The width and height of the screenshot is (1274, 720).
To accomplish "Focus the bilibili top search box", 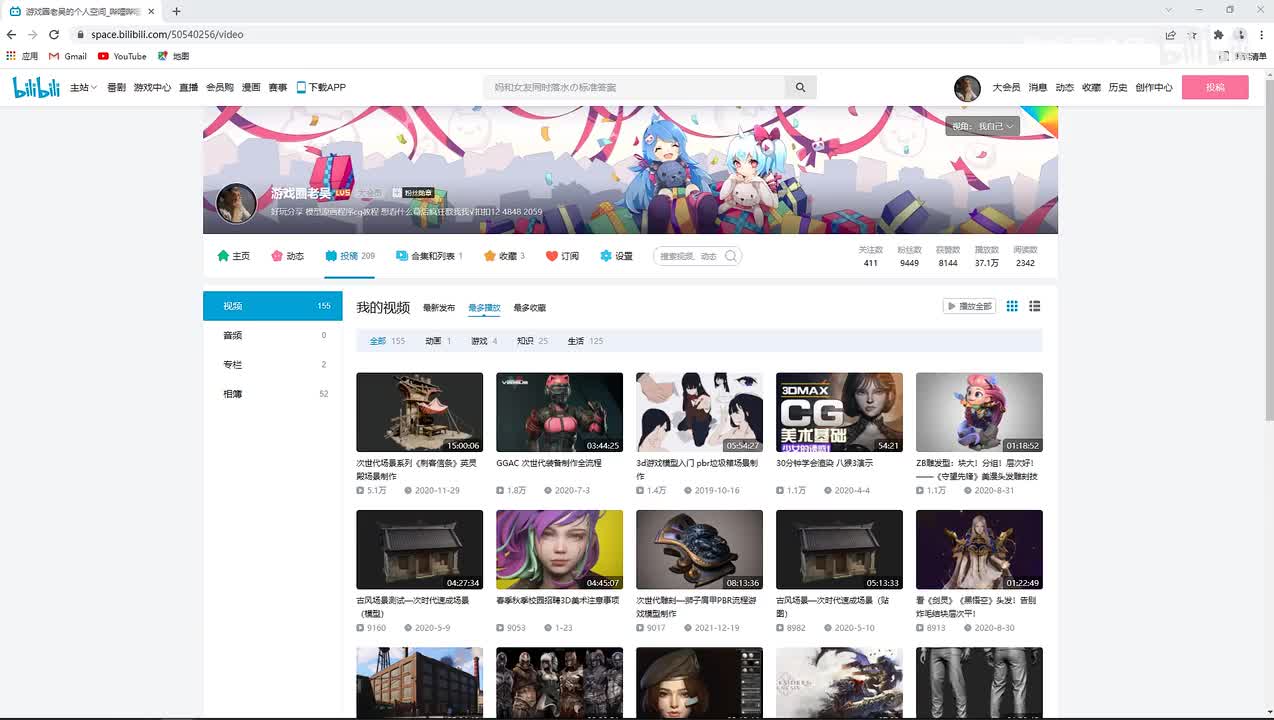I will pyautogui.click(x=635, y=87).
